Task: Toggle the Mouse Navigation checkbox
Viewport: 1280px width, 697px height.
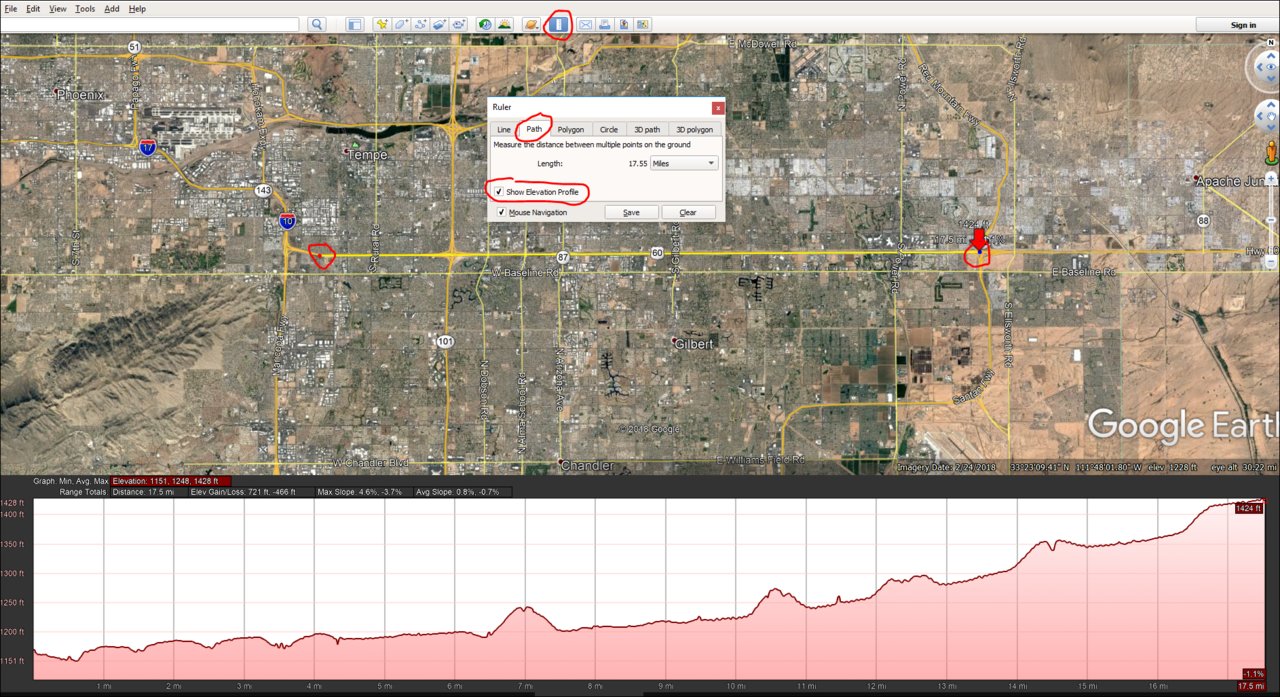Action: [502, 212]
